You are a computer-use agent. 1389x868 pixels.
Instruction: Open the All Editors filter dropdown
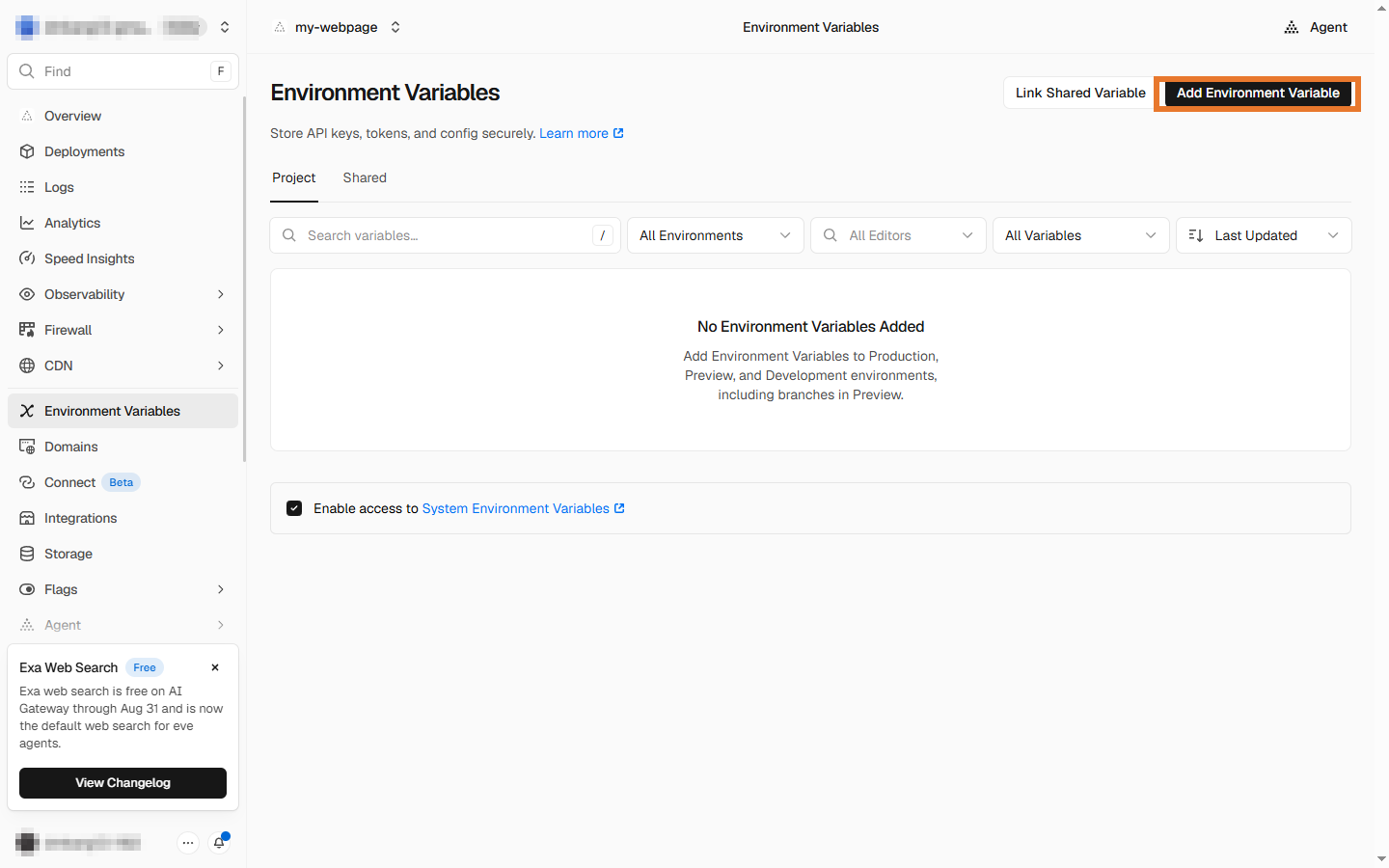pyautogui.click(x=899, y=235)
